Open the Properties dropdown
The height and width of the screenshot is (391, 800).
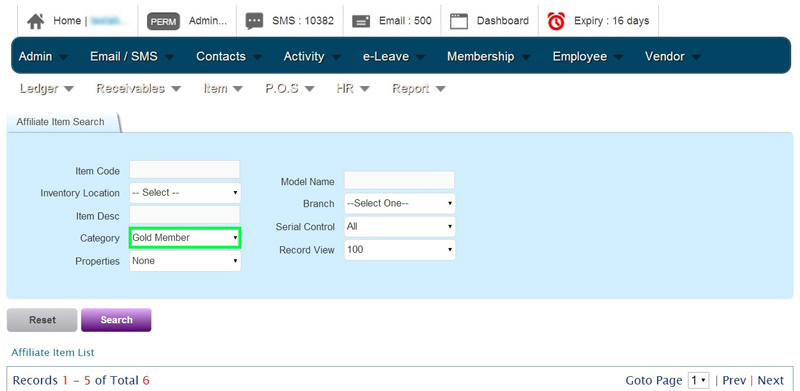coord(185,261)
